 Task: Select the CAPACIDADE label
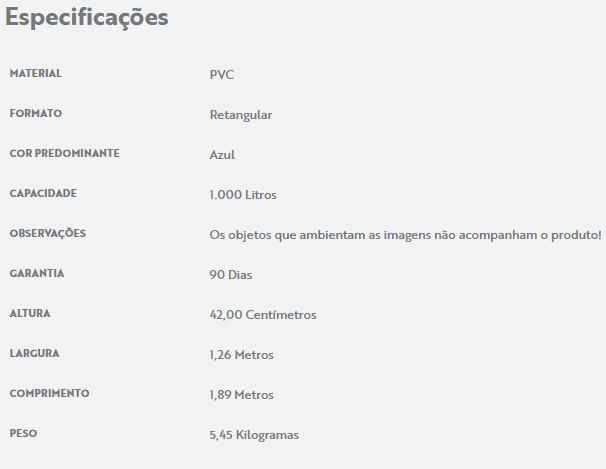[43, 193]
